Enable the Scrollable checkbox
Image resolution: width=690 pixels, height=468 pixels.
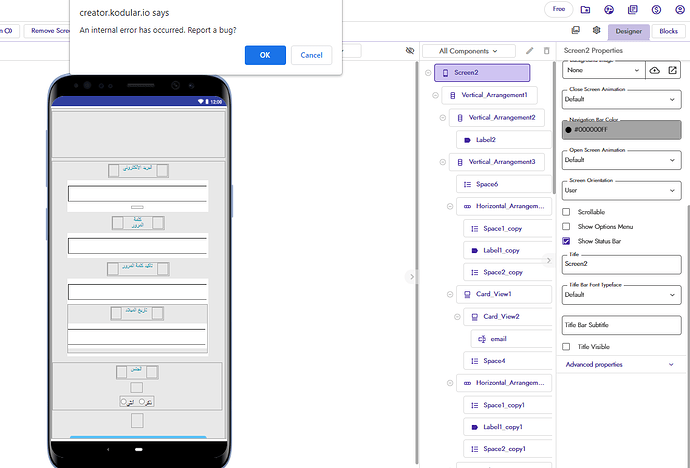[568, 212]
